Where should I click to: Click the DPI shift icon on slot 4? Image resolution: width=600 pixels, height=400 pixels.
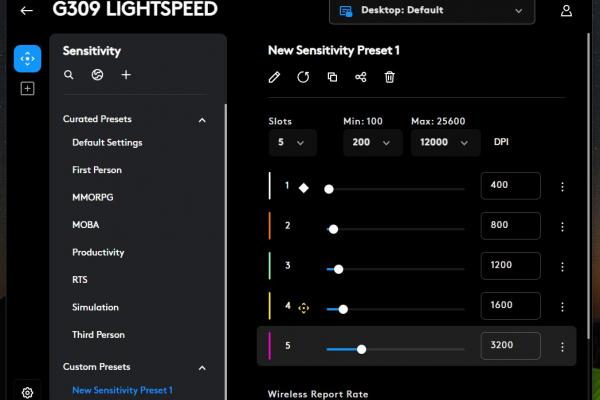click(303, 308)
